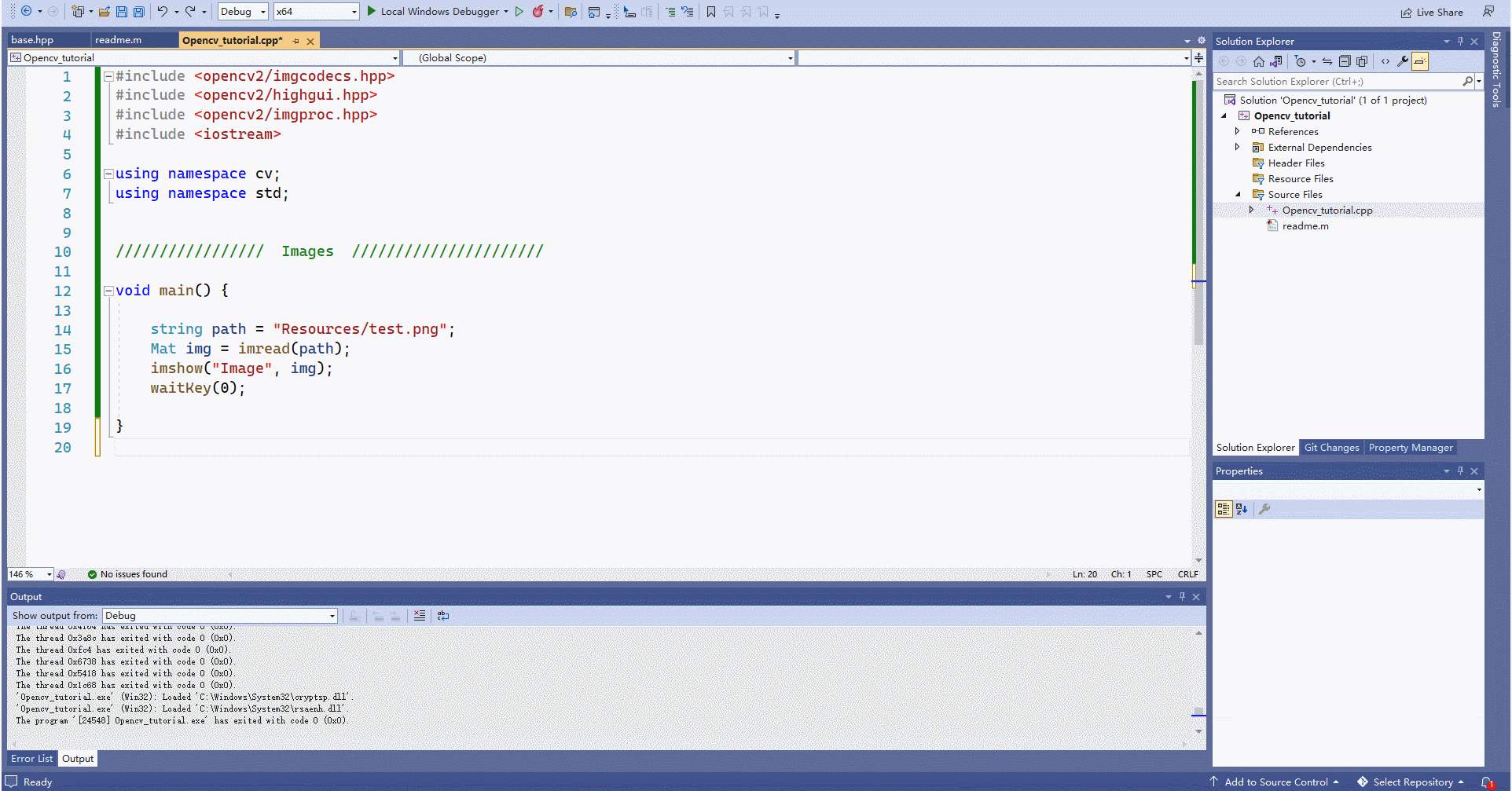The width and height of the screenshot is (1512, 791).
Task: Open the Diagnostic Tools side tab
Action: 1496,69
